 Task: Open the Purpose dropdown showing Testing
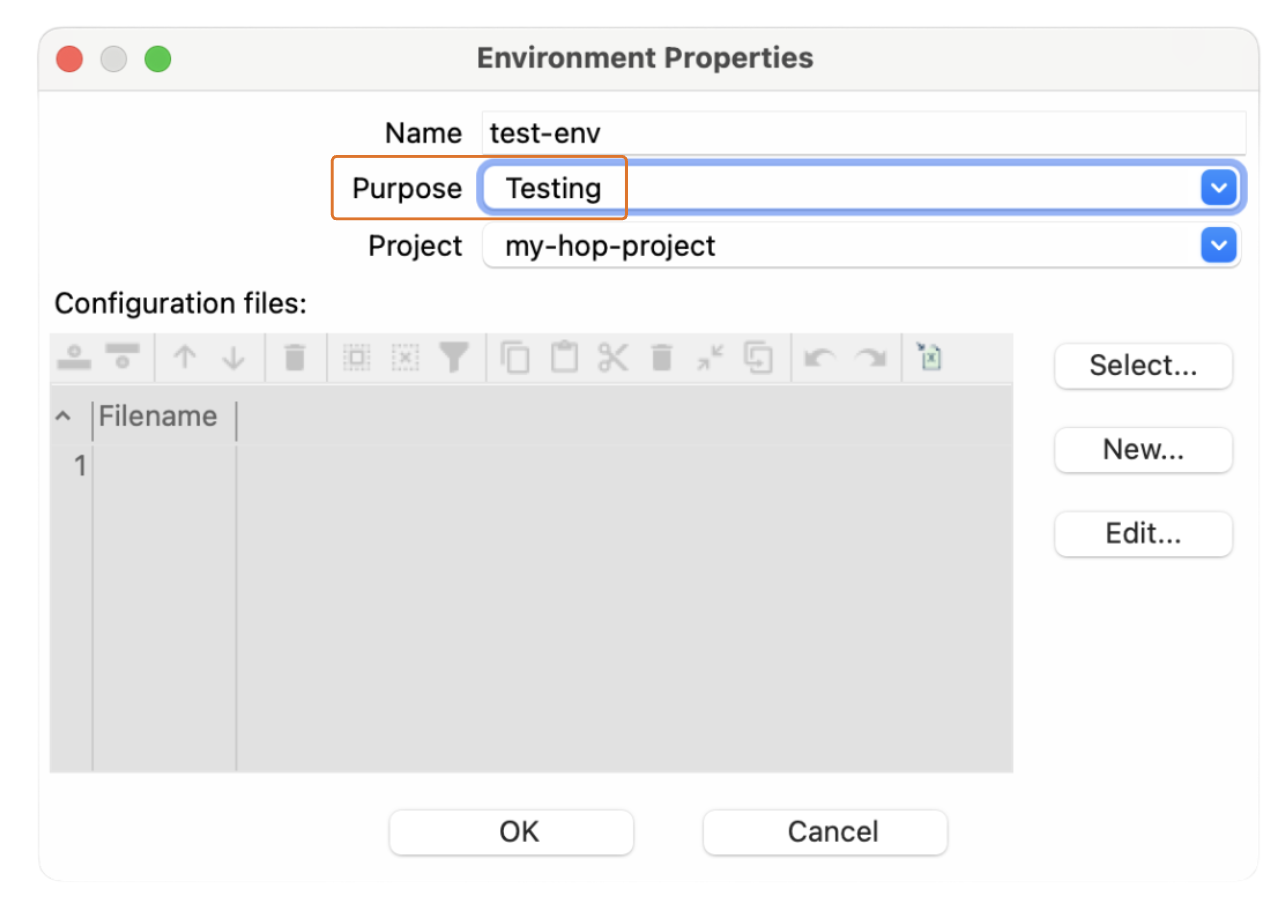(1218, 188)
